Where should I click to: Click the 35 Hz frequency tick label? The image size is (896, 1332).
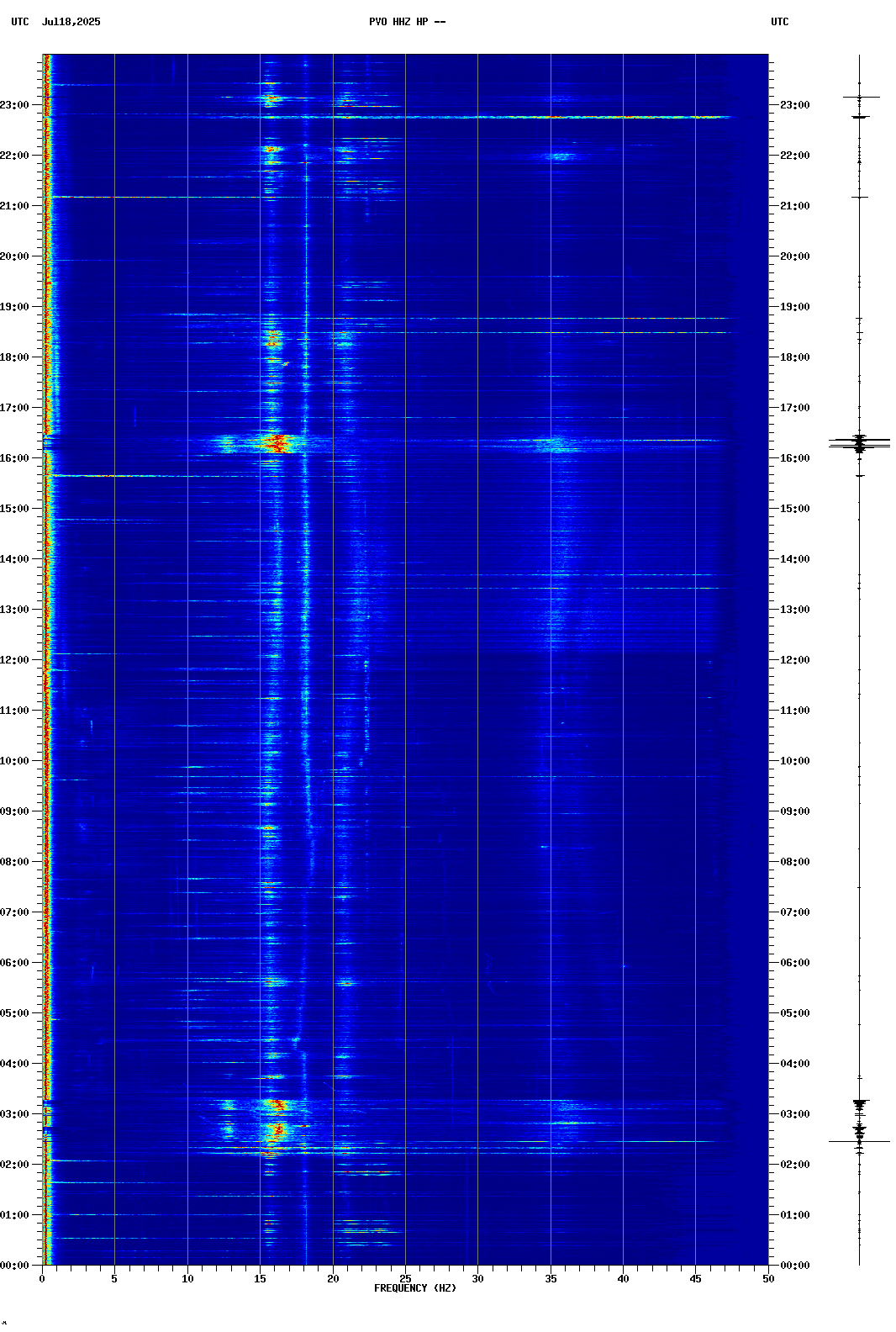coord(551,1279)
